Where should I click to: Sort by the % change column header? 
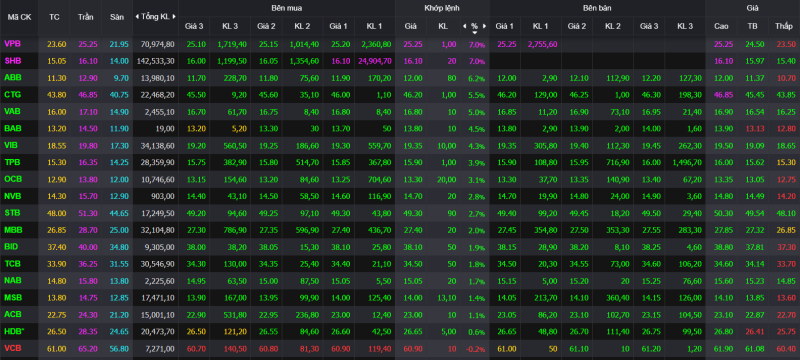tap(474, 26)
